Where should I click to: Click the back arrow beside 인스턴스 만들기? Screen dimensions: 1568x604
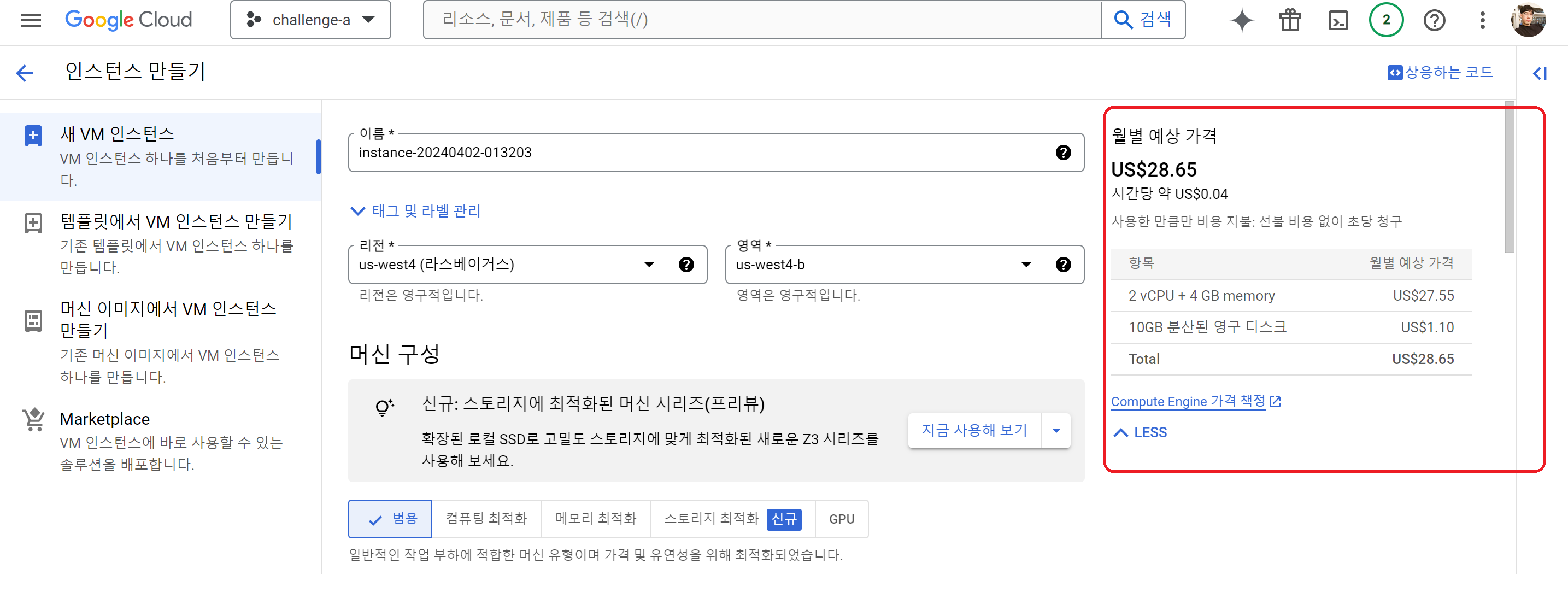tap(25, 73)
